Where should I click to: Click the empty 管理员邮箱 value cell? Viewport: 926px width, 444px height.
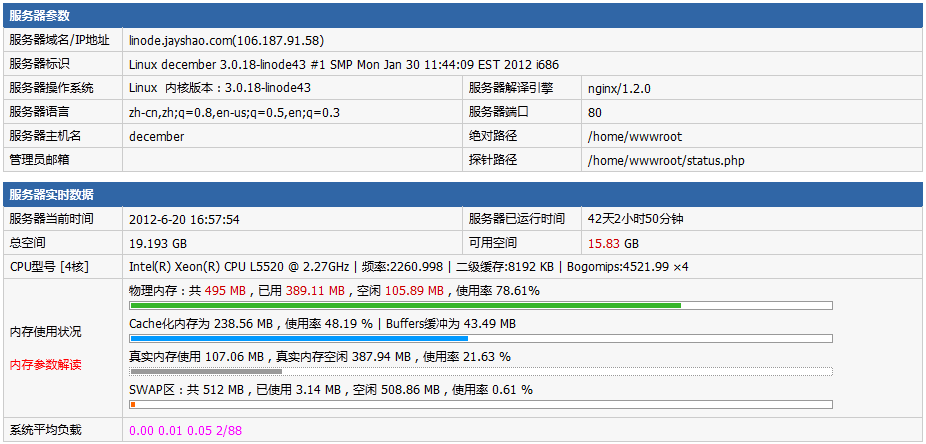click(x=292, y=160)
